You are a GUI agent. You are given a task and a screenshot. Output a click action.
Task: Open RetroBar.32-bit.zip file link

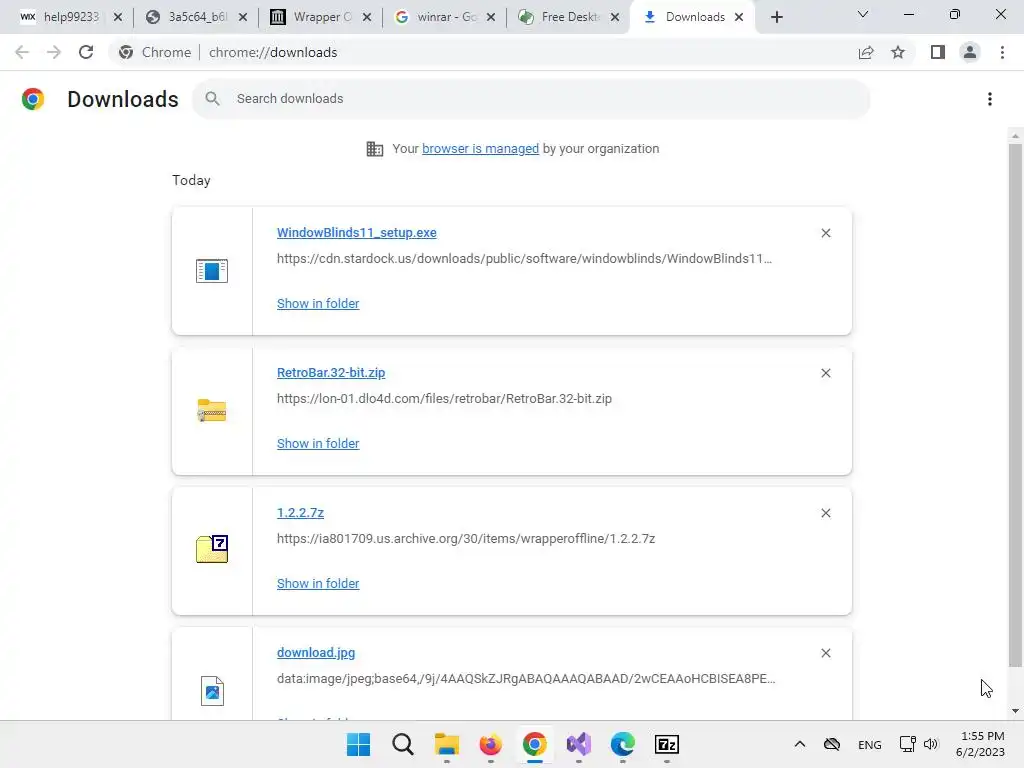click(331, 373)
